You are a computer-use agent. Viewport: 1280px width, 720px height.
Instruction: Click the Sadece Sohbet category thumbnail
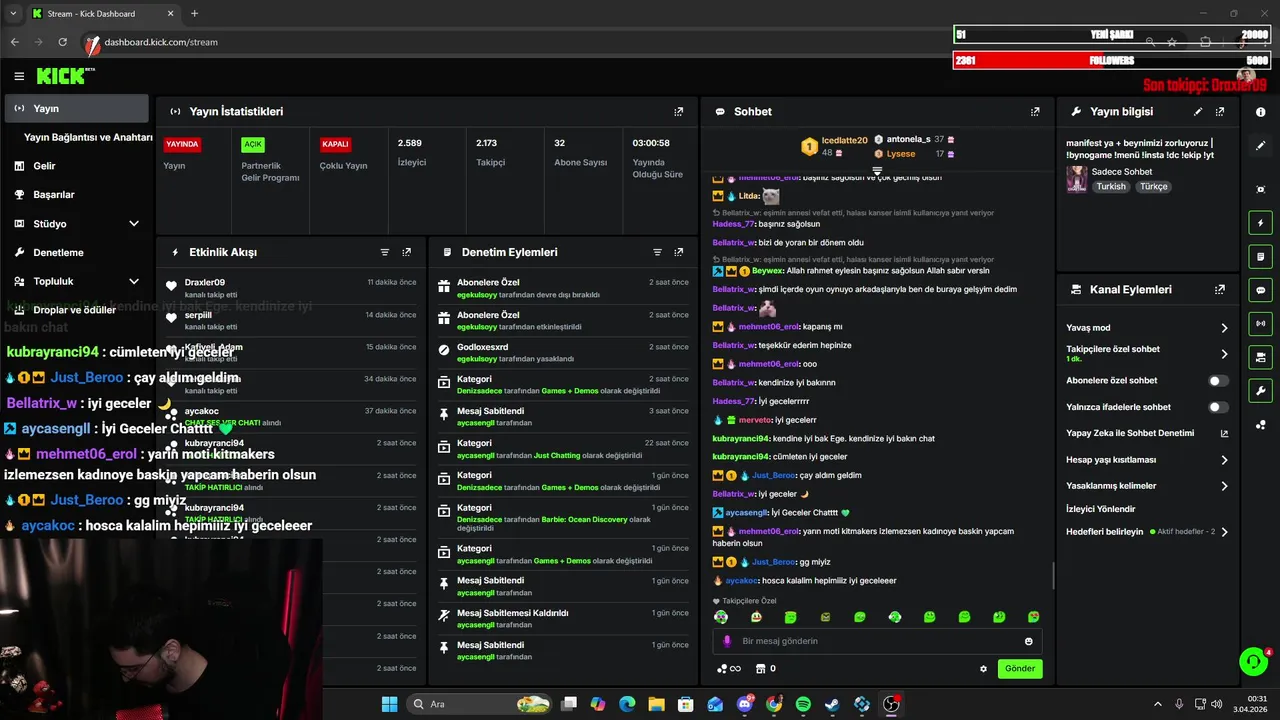pos(1077,179)
